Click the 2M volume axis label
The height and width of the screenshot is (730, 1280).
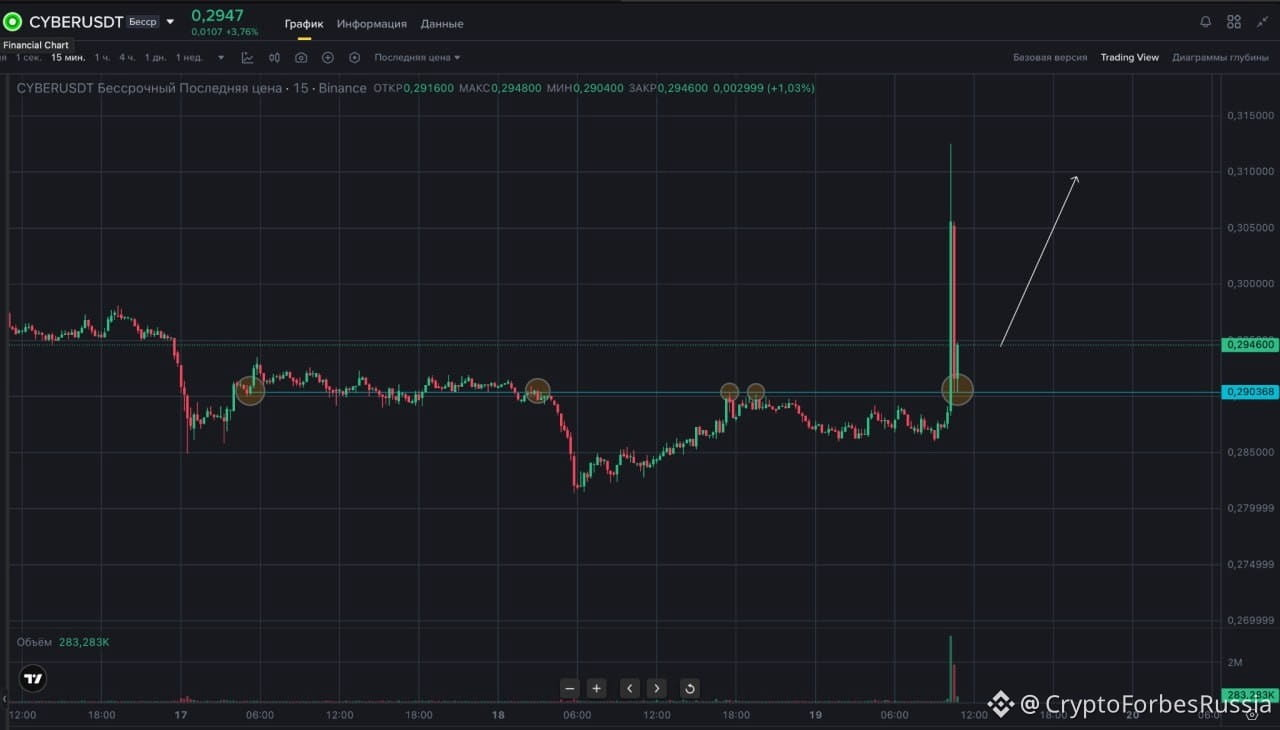[x=1235, y=663]
